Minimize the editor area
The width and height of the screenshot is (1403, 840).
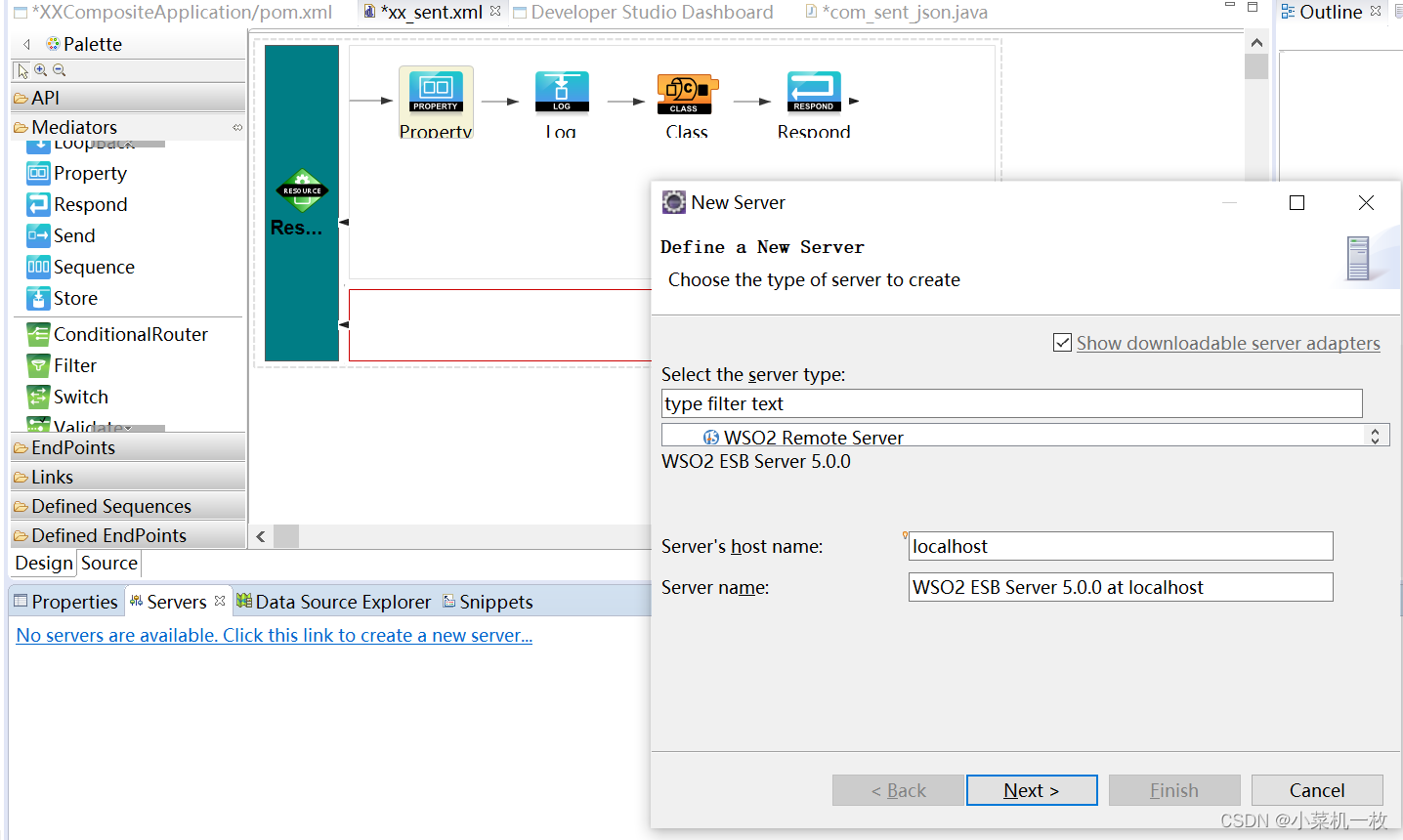tap(1230, 6)
